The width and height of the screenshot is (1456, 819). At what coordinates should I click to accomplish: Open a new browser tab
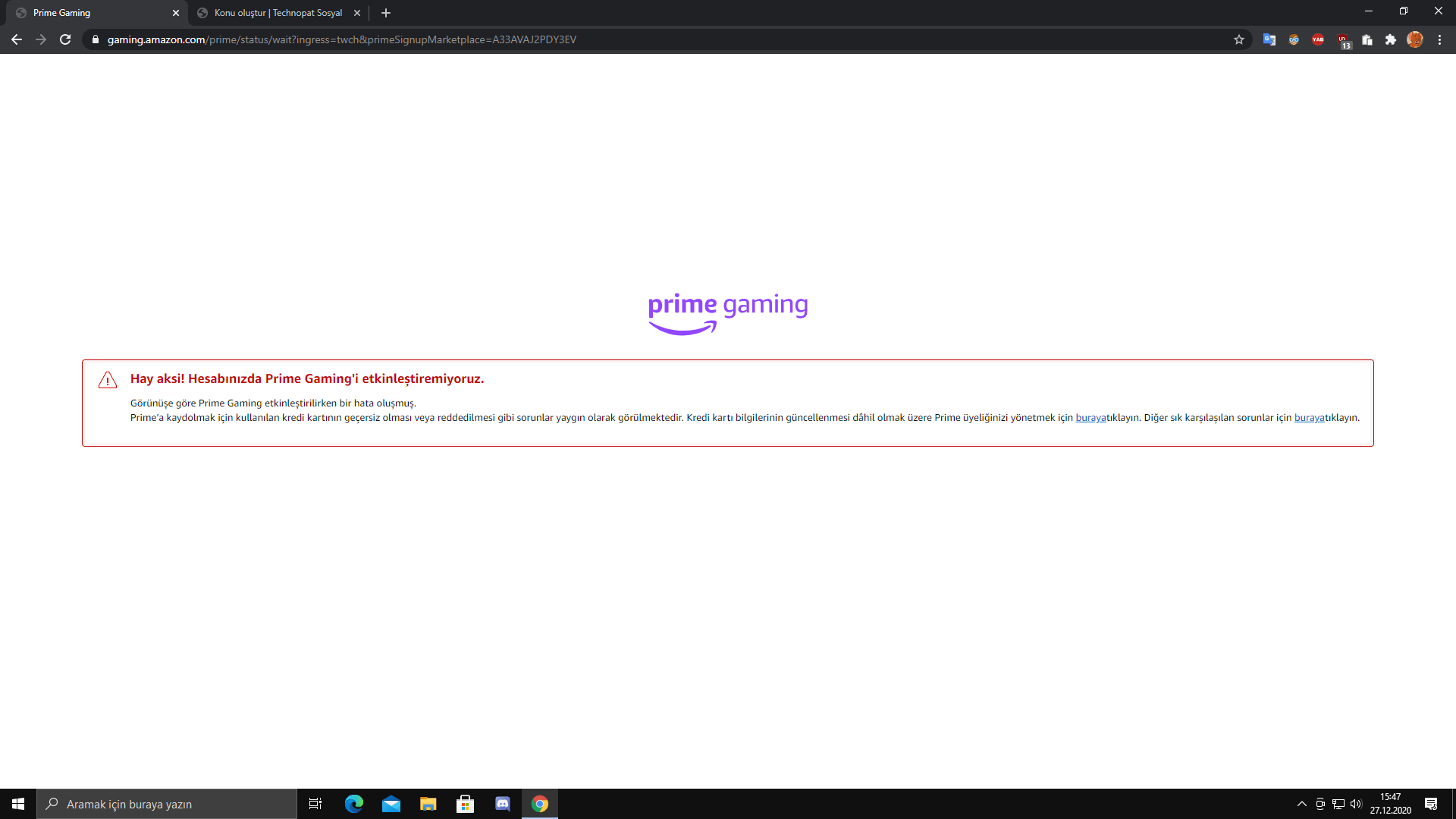[x=386, y=13]
